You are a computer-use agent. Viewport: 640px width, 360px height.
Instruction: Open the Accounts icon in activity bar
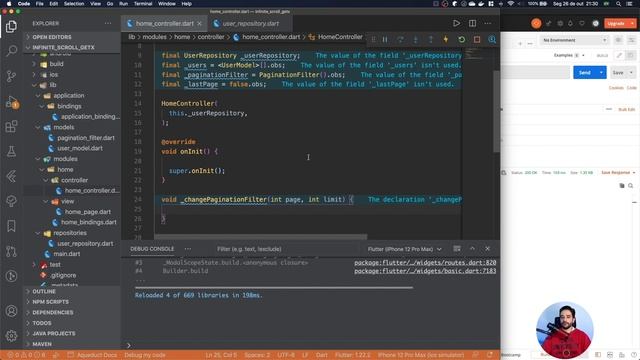pyautogui.click(x=11, y=311)
